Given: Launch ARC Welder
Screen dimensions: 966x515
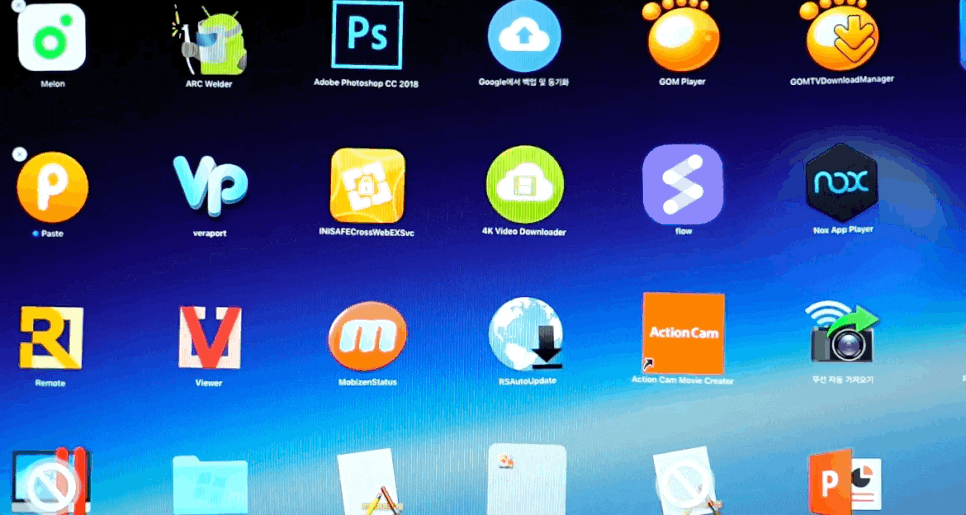Looking at the screenshot, I should click(209, 40).
